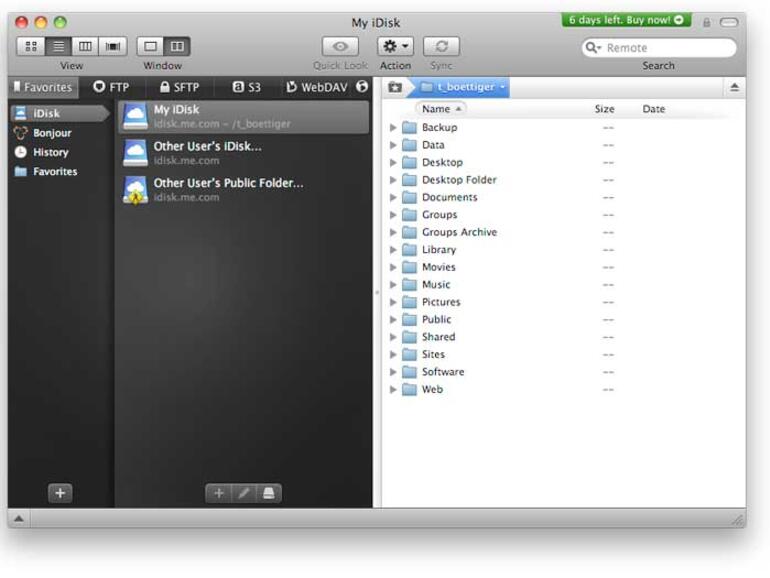Expand the Backup folder
The image size is (770, 578).
(393, 128)
